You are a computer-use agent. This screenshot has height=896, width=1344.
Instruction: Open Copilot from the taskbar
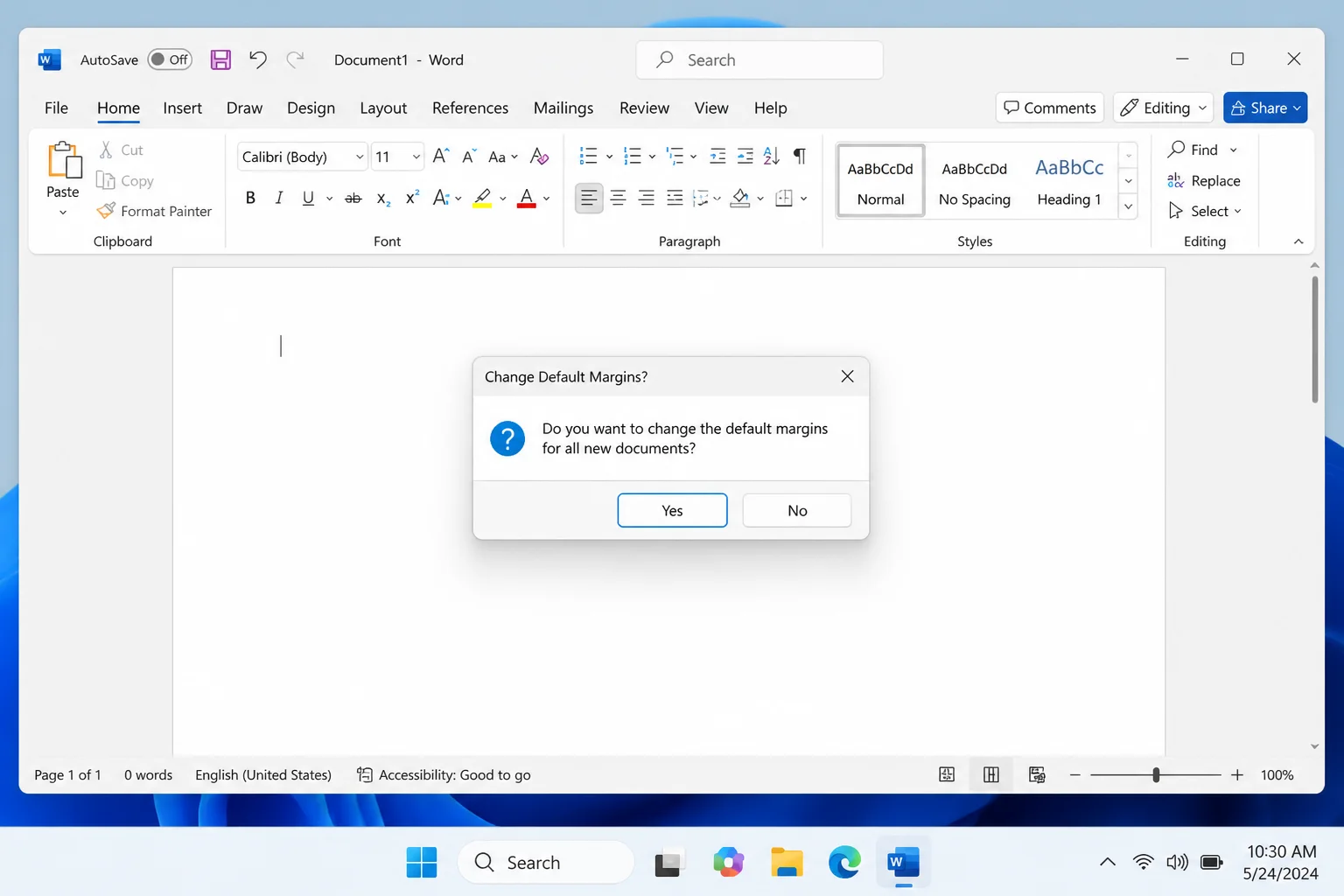[x=728, y=863]
